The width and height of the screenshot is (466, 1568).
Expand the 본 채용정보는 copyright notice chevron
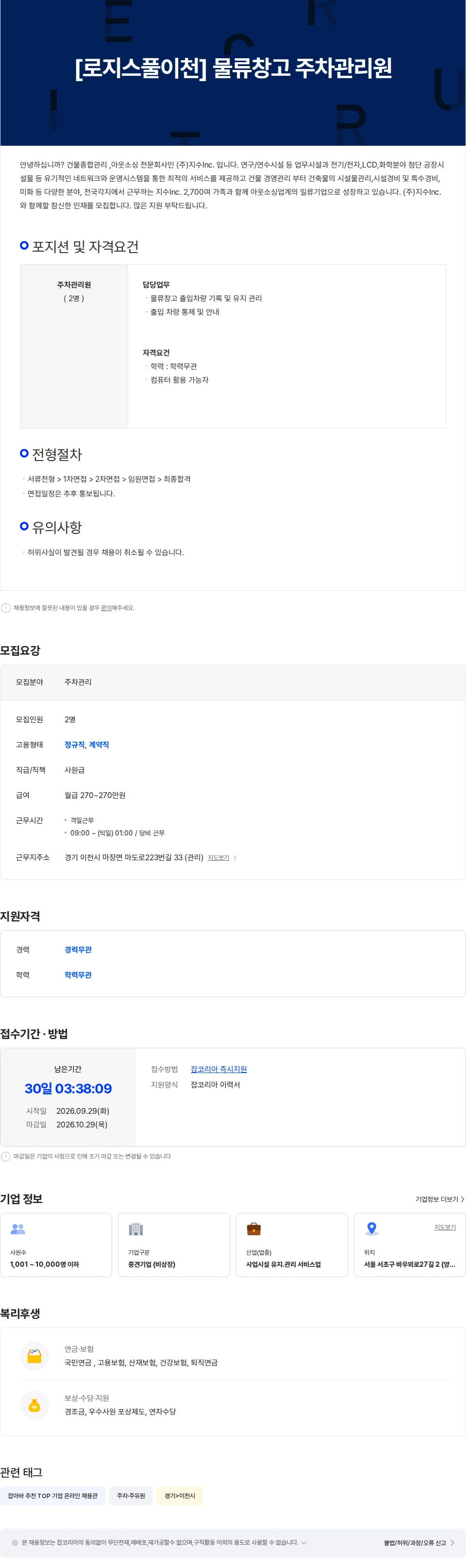303,1542
